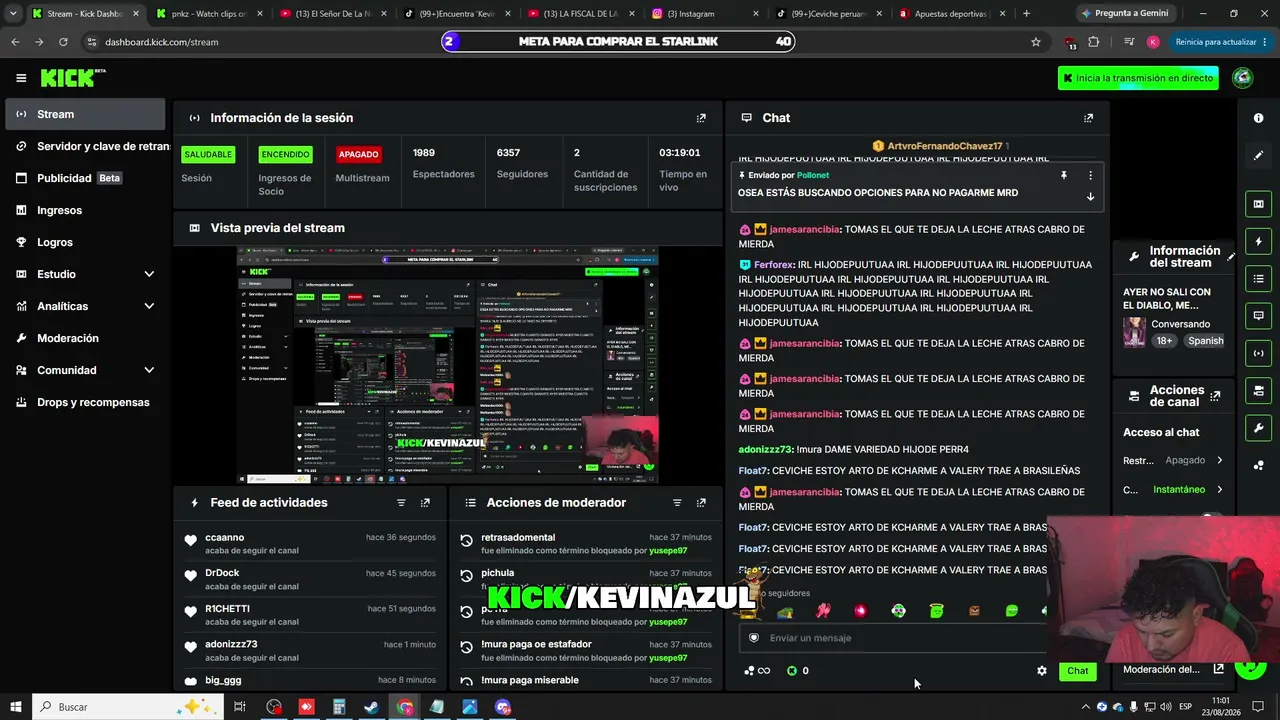The image size is (1280, 720).
Task: Open Feed de actividades filter options
Action: pos(401,503)
